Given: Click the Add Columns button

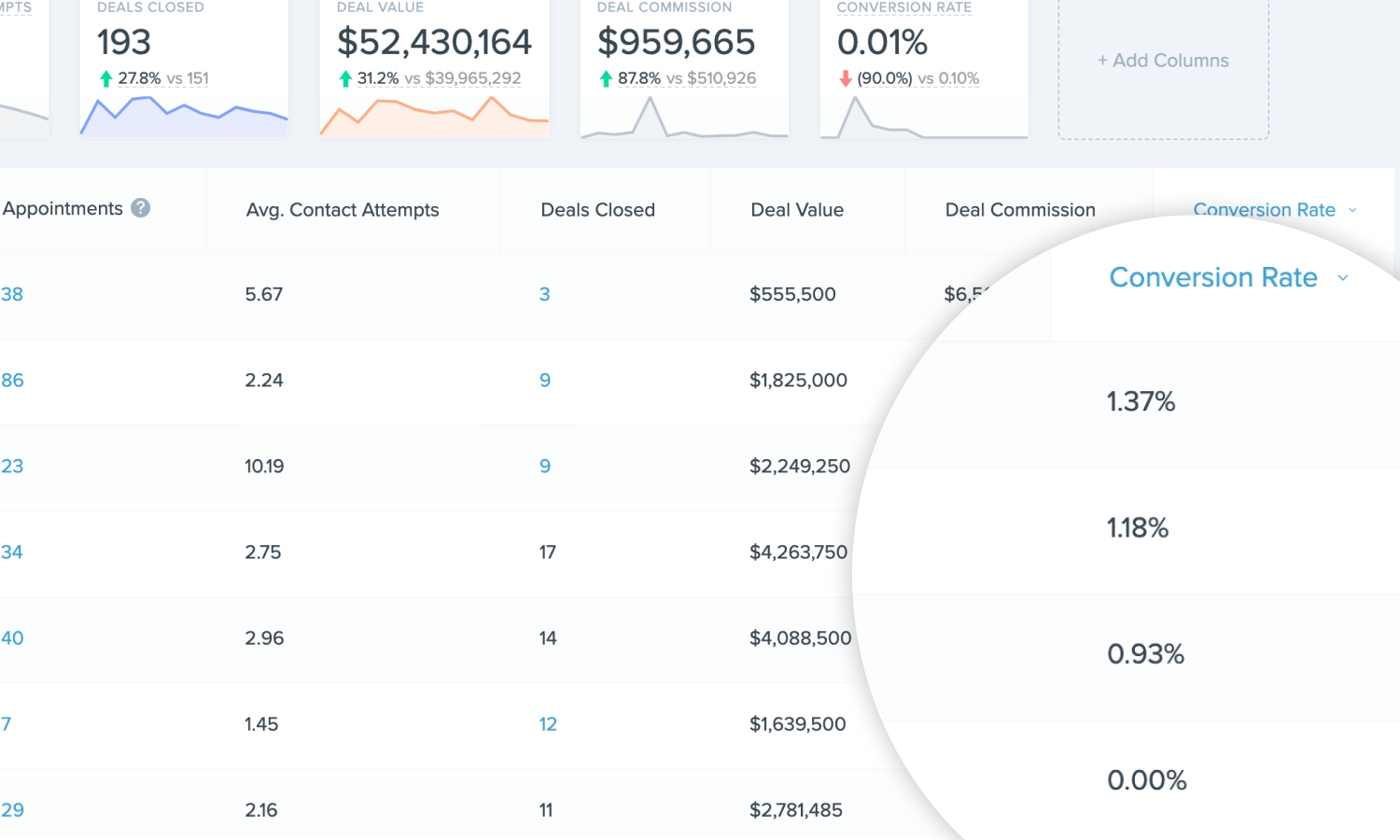Looking at the screenshot, I should point(1163,61).
